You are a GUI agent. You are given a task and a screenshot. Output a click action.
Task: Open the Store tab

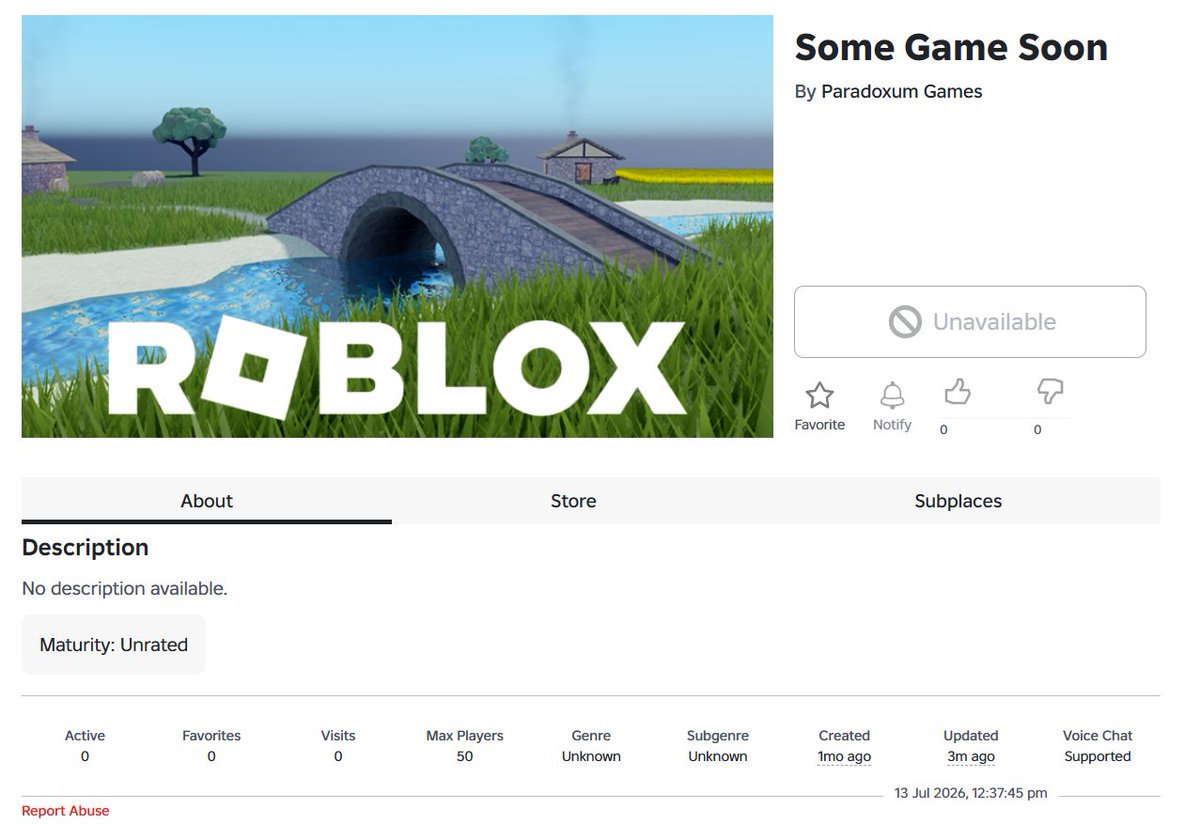click(x=573, y=501)
